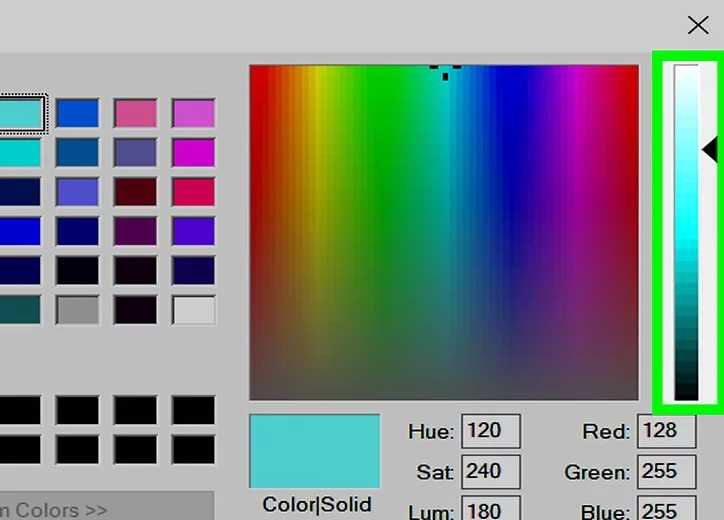Focus the Sat input box

click(490, 471)
